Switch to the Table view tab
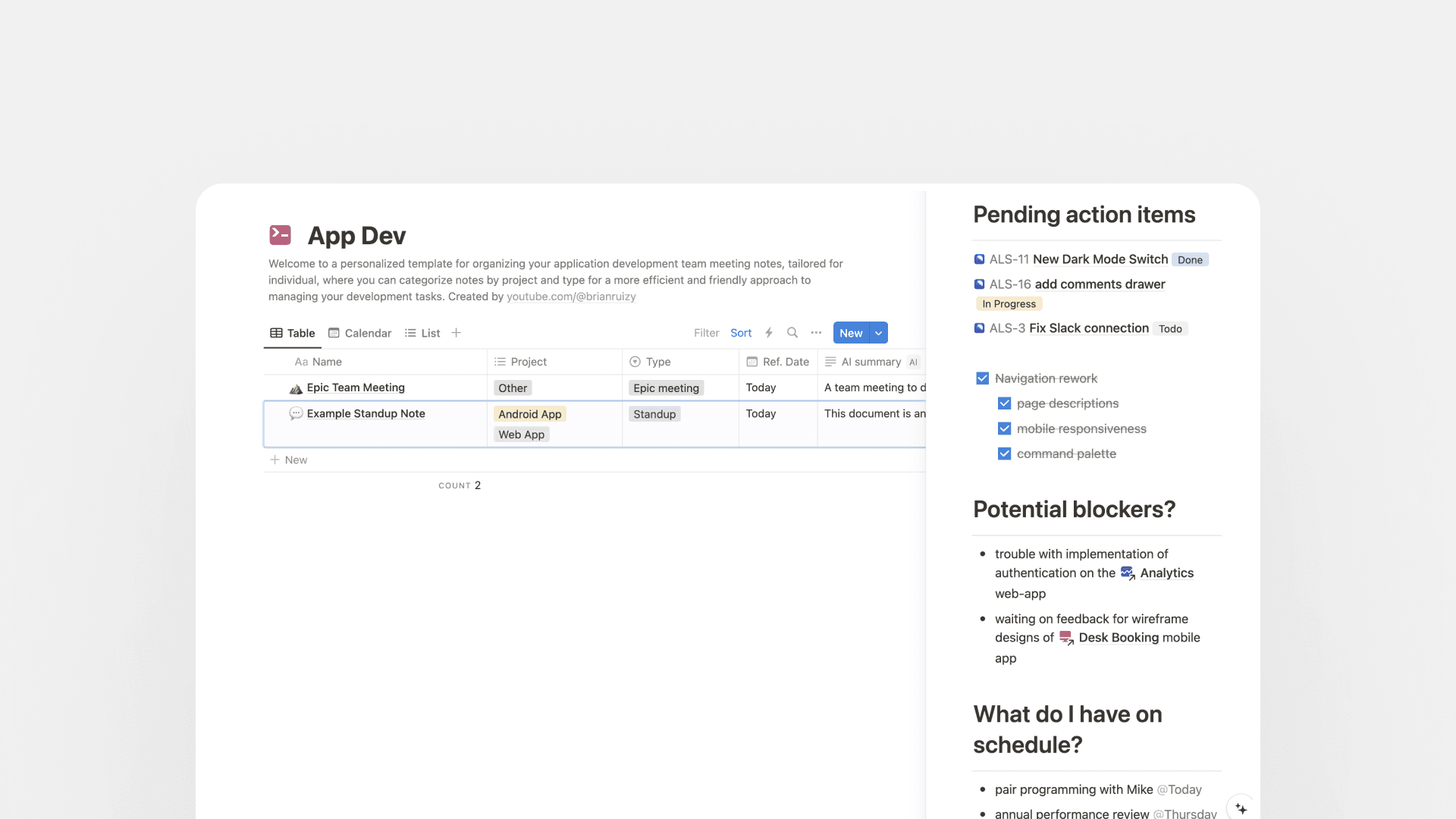Viewport: 1456px width, 819px height. coord(293,333)
